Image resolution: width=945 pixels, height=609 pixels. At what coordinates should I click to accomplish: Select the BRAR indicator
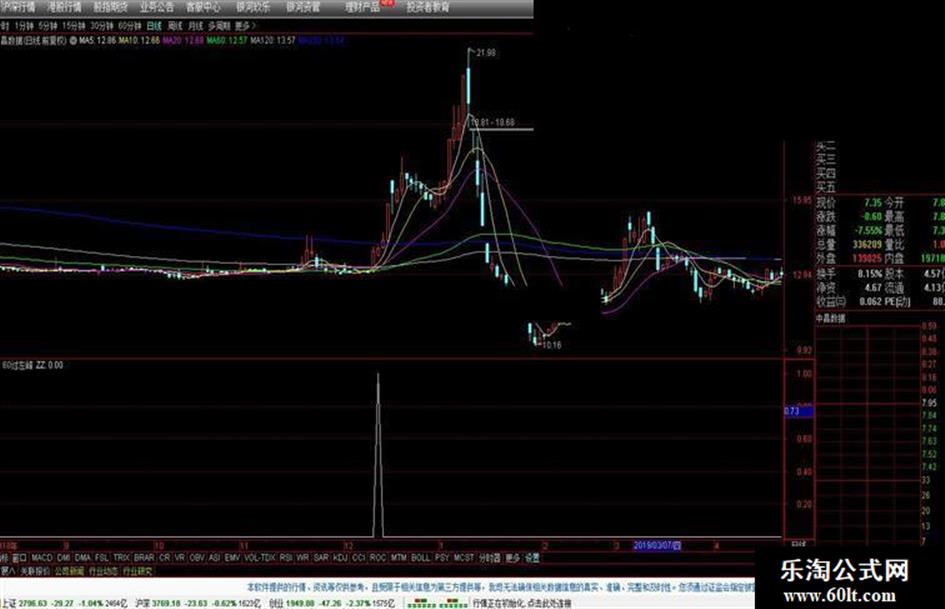(143, 558)
